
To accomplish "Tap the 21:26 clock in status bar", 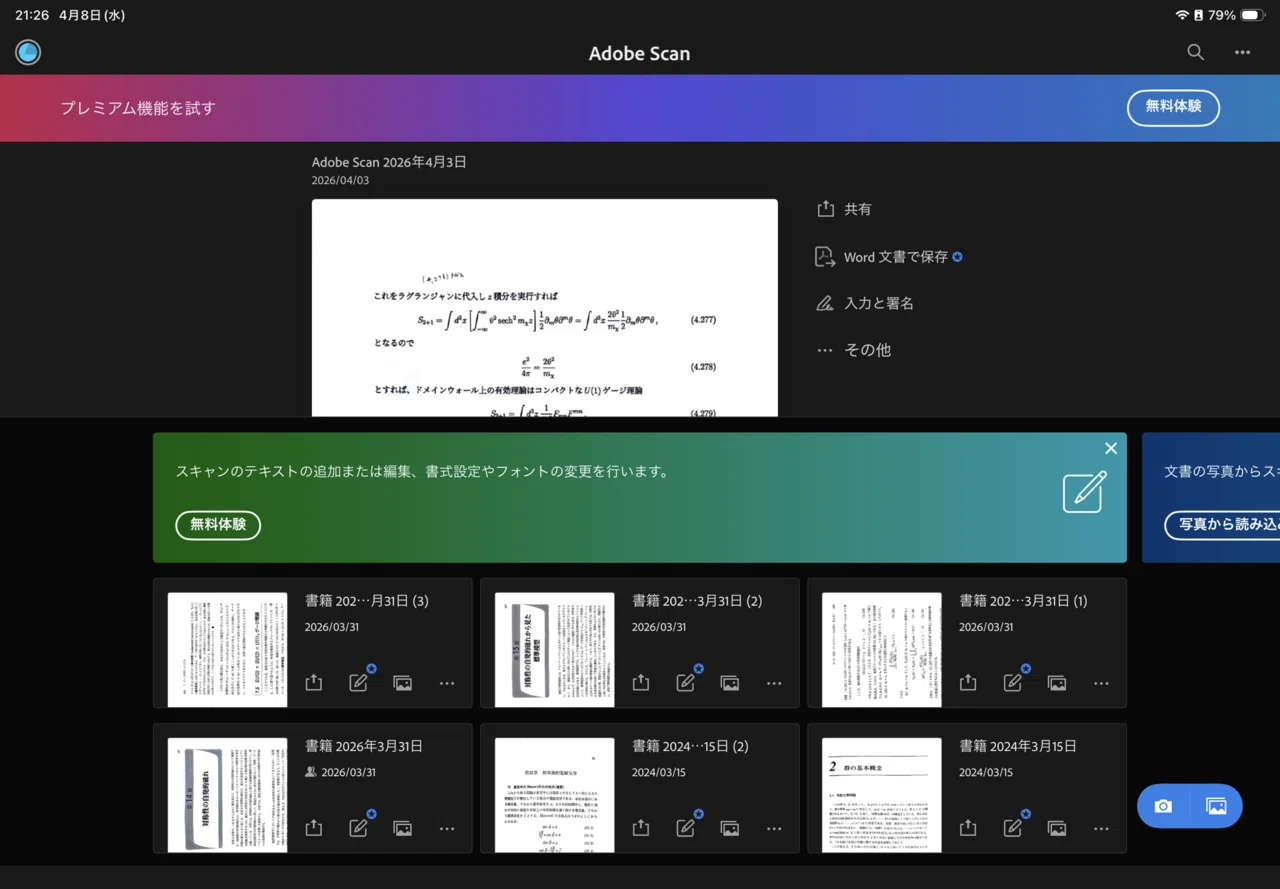I will click(32, 15).
